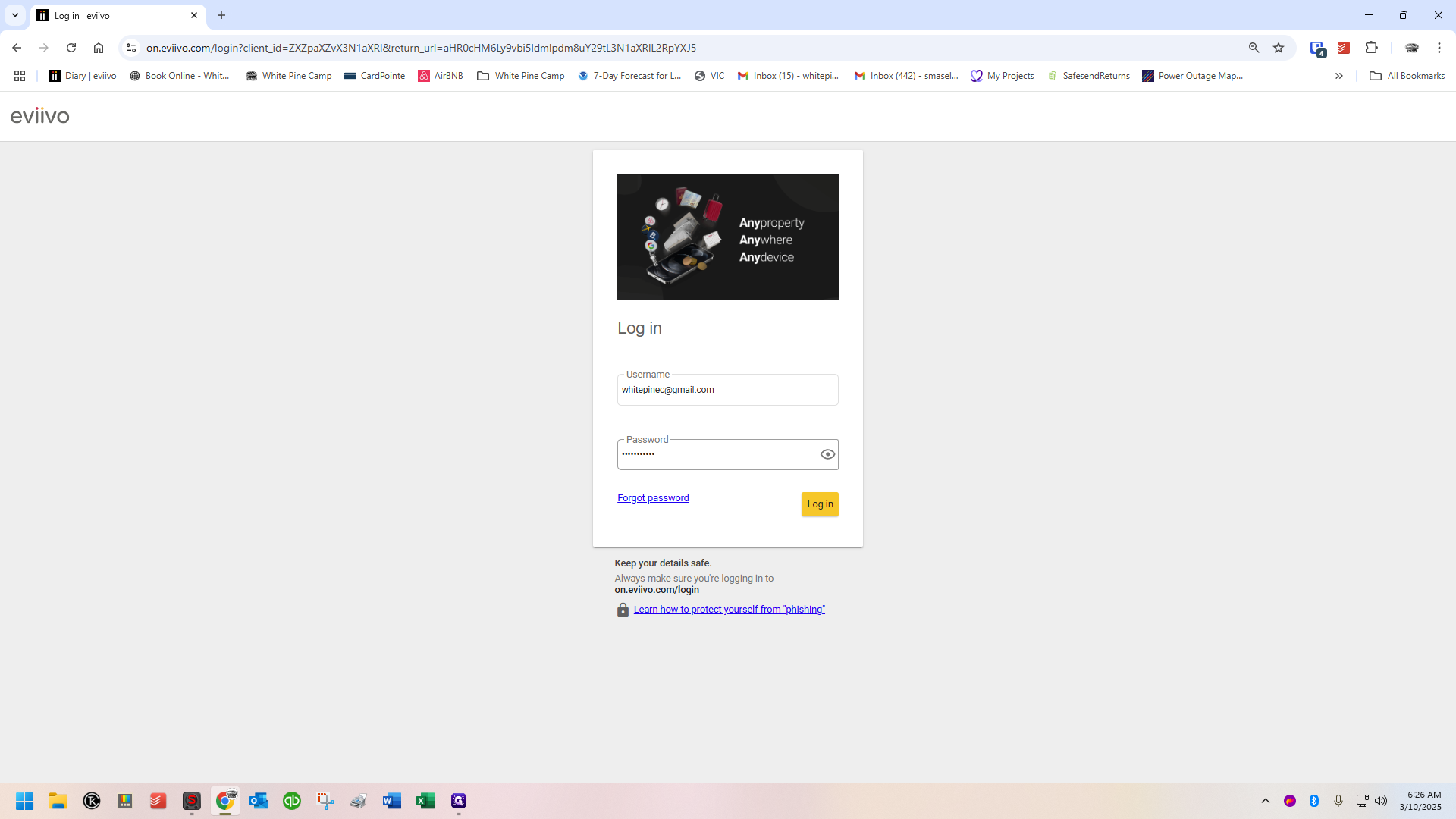
Task: Open the volume control in tray
Action: (x=1381, y=801)
